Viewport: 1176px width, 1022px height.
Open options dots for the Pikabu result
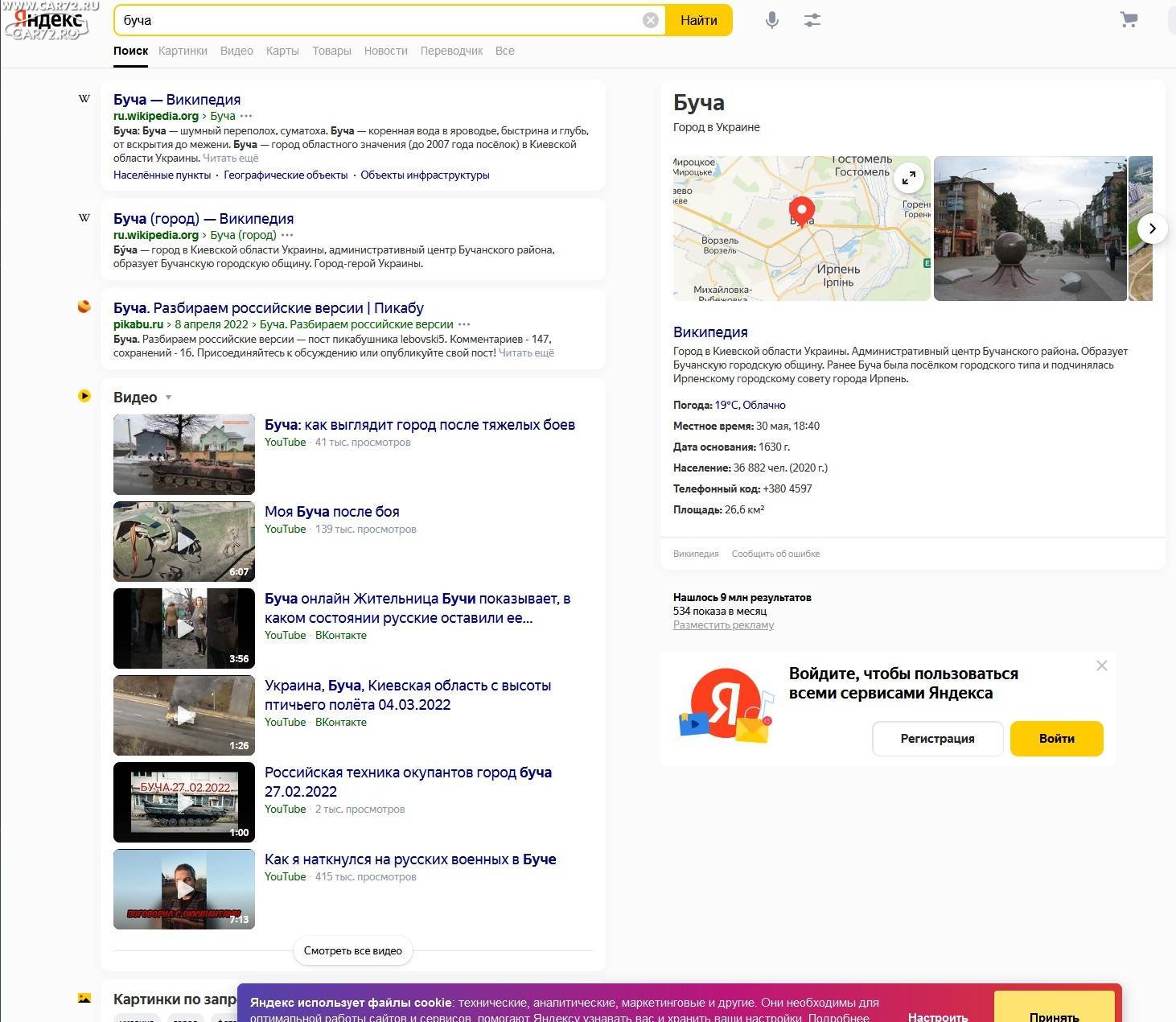click(464, 324)
